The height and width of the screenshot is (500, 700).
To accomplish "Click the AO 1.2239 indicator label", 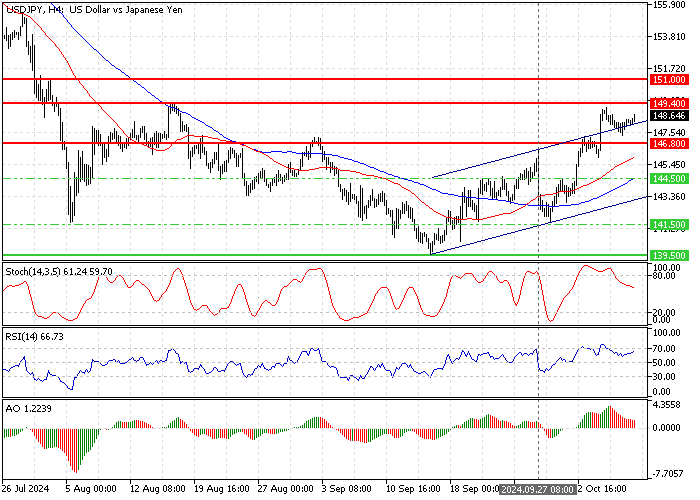I will point(28,408).
